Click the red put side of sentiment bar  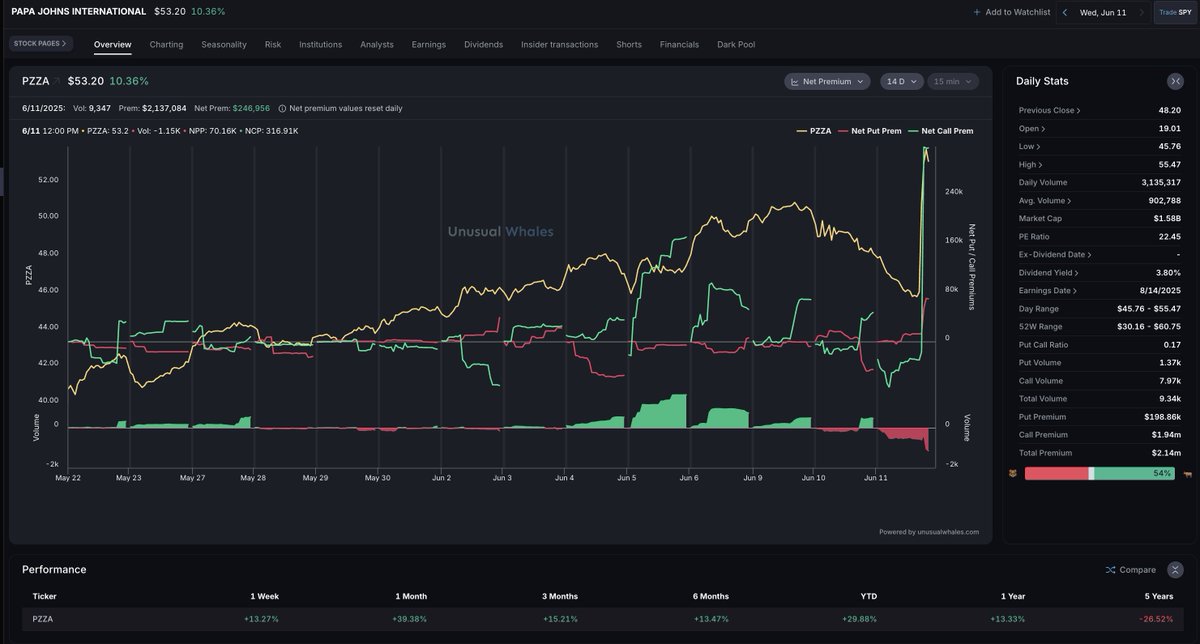coord(1056,473)
